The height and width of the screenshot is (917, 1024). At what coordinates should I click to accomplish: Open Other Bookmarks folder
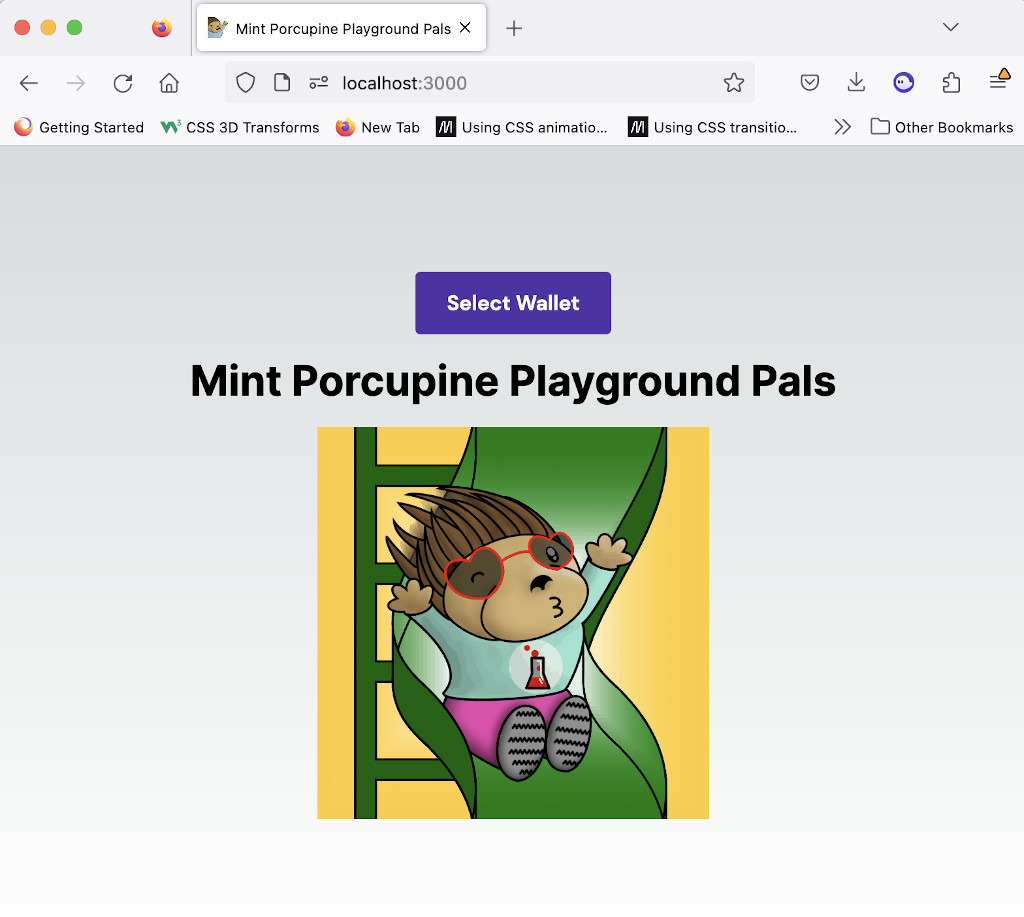point(942,127)
